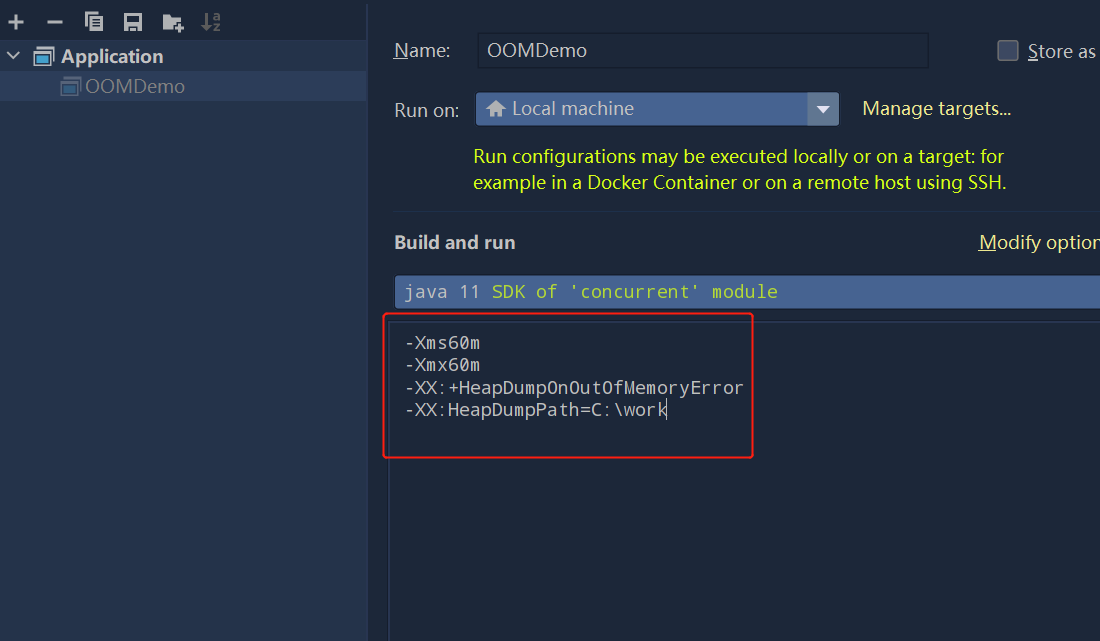Screen dimensions: 1100x641
Task: Click the icon beside OOMDemo in tree
Action: 69,87
